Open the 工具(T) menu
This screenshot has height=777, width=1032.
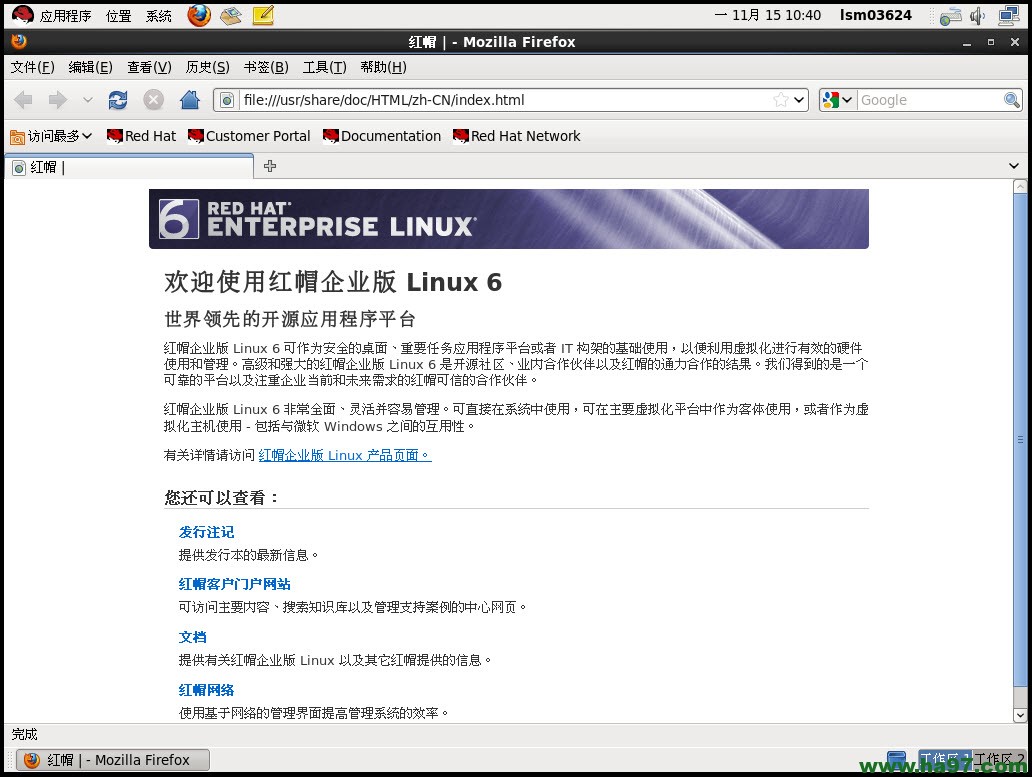(x=324, y=67)
